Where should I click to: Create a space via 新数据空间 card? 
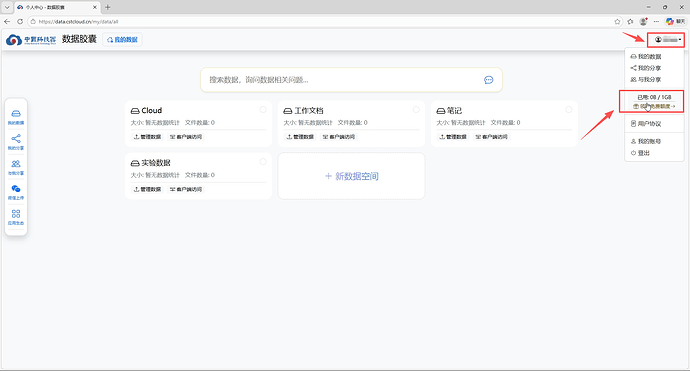pos(351,176)
